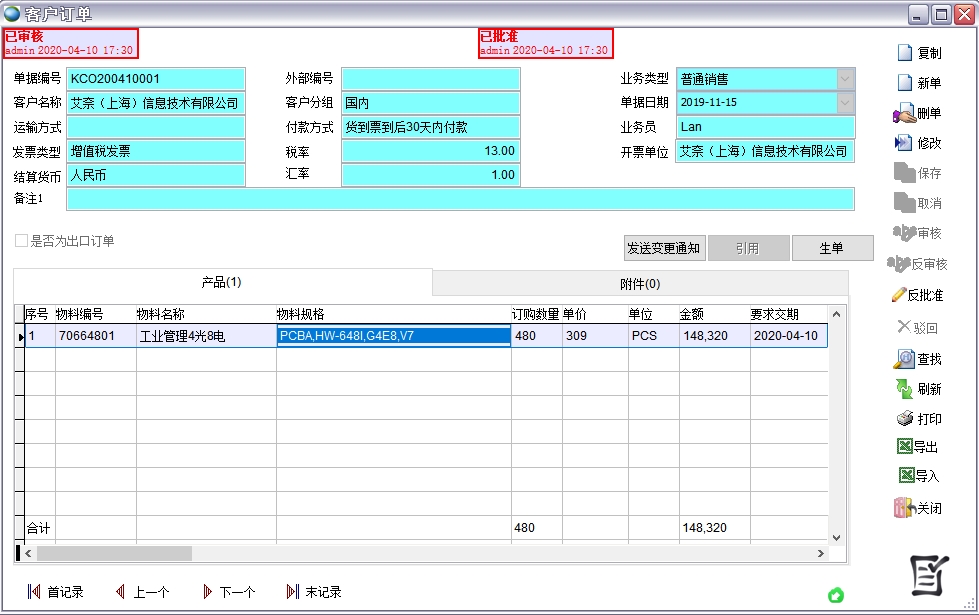Click the 导出 (Export) Excel icon

pyautogui.click(x=904, y=447)
